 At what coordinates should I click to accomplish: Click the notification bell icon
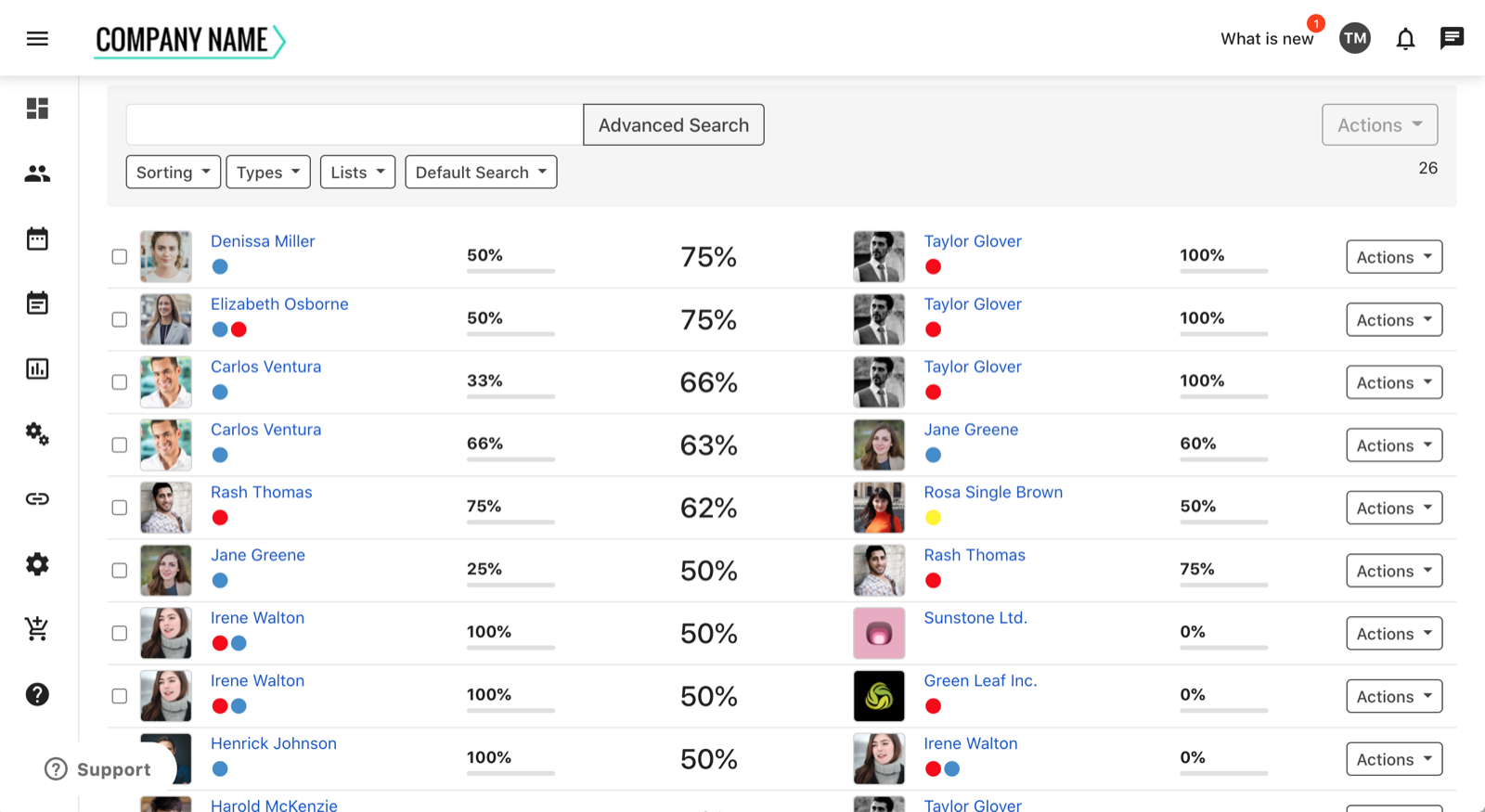click(x=1405, y=38)
